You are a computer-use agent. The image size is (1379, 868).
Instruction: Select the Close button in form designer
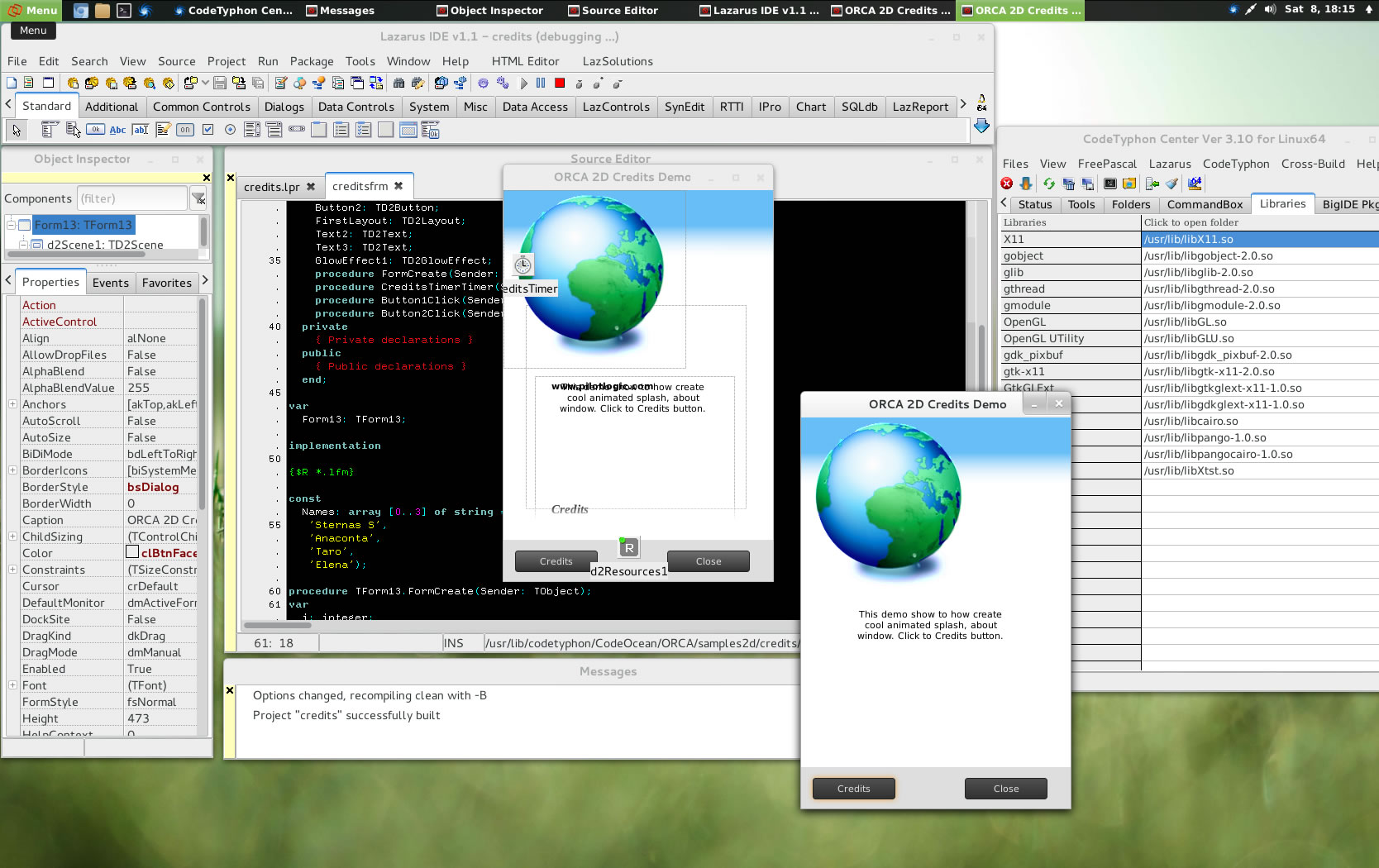(x=708, y=561)
